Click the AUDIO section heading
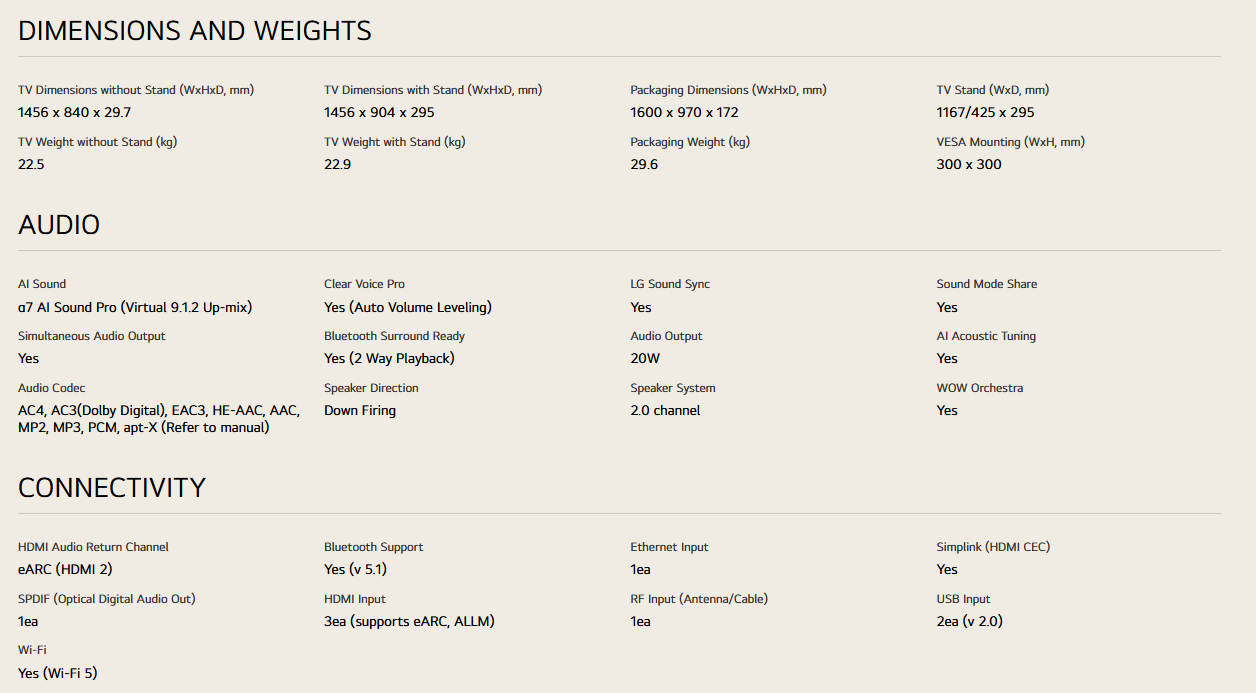The image size is (1256, 693). (x=59, y=225)
